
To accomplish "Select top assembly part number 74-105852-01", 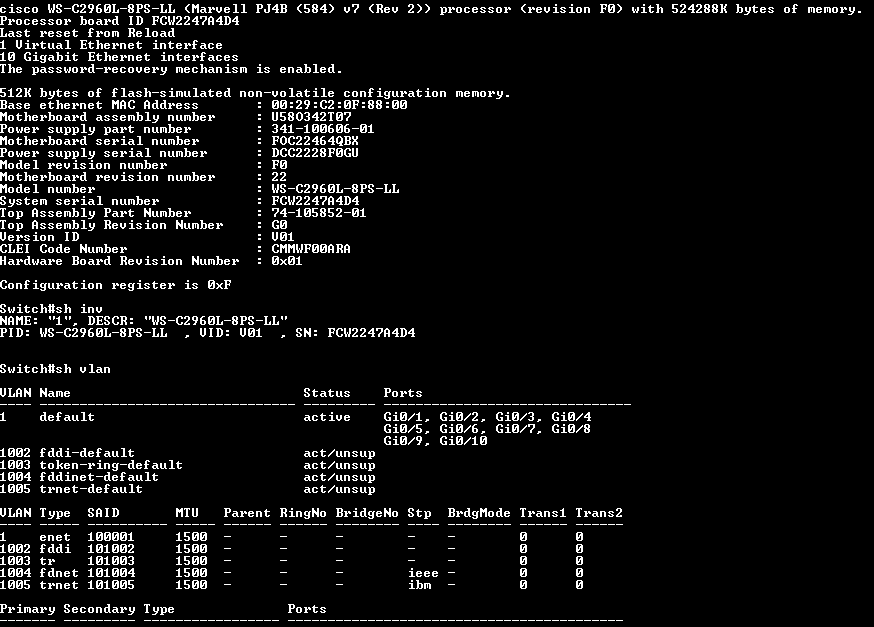I will [x=319, y=213].
